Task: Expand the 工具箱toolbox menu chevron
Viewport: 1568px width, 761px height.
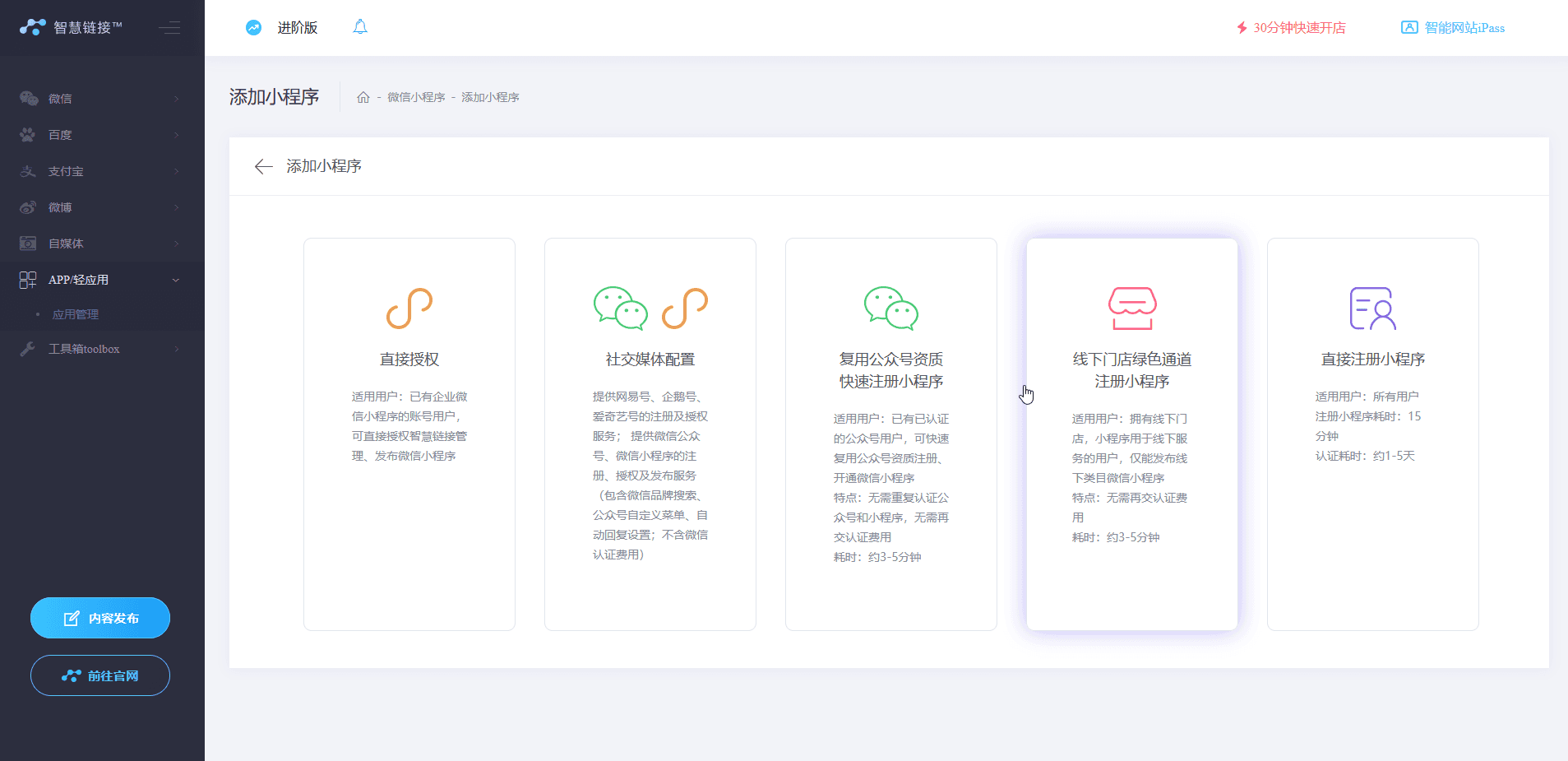Action: pos(176,349)
